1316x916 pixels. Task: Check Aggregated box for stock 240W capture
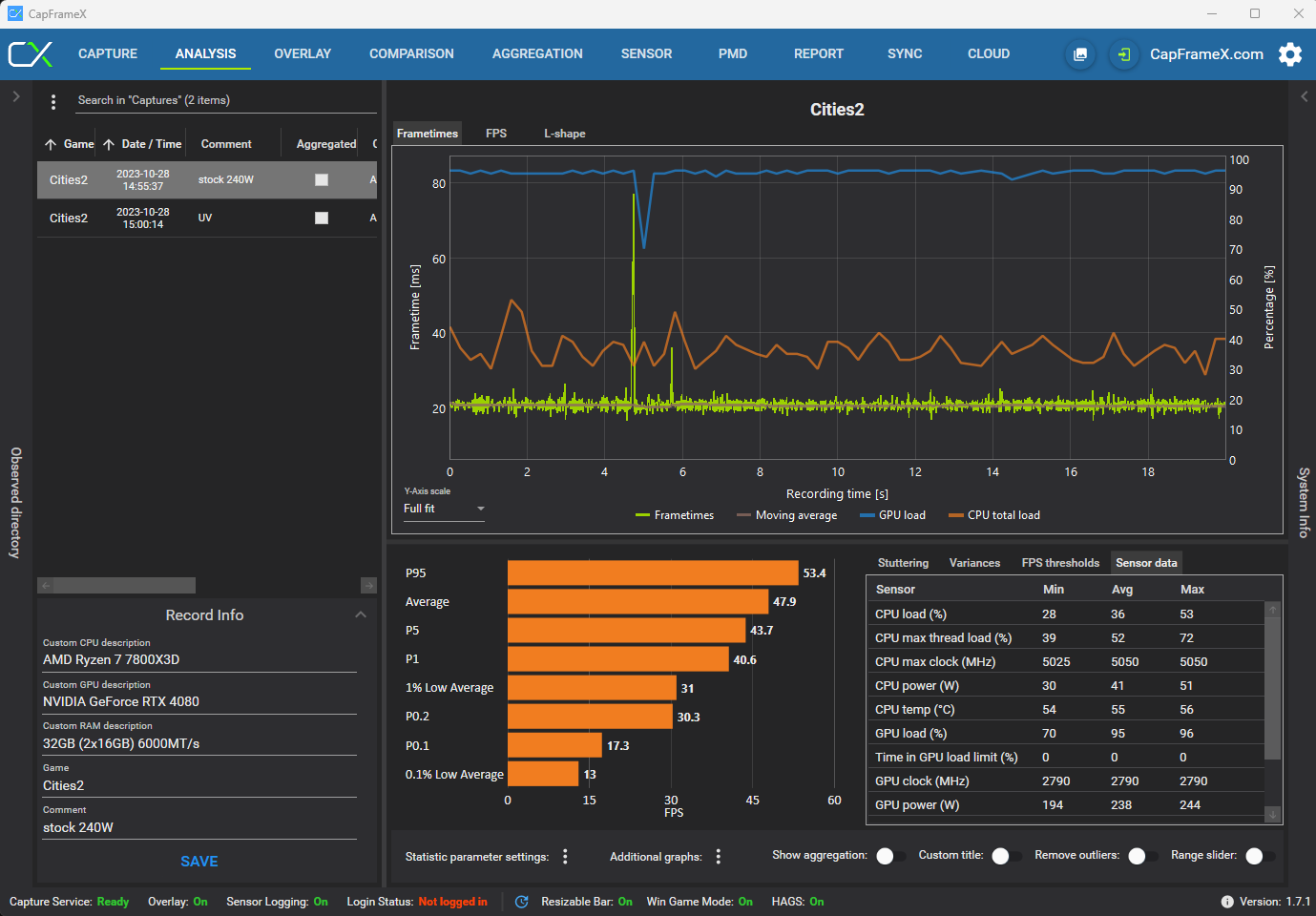click(x=322, y=179)
